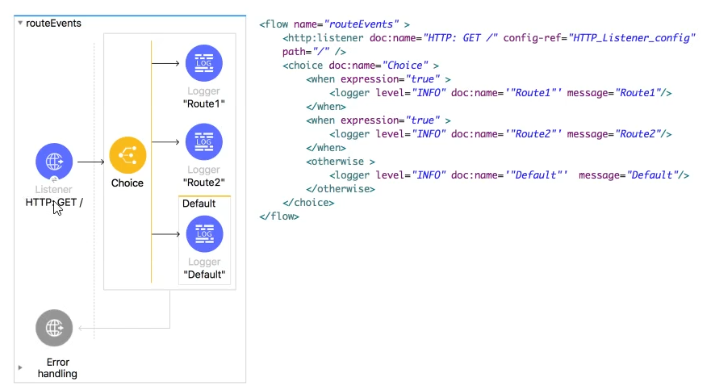Select the "Route1" Logger icon
The height and width of the screenshot is (389, 717).
[204, 63]
